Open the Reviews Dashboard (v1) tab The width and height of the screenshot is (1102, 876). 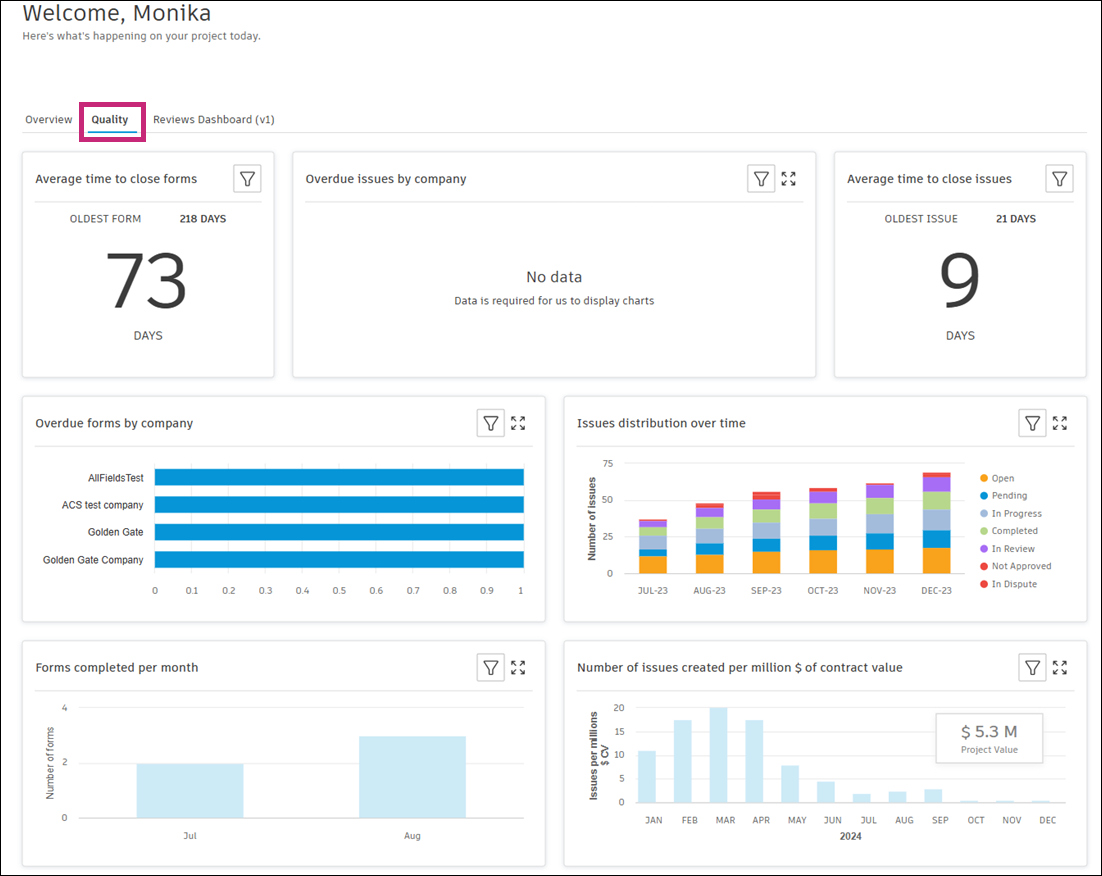(x=214, y=120)
